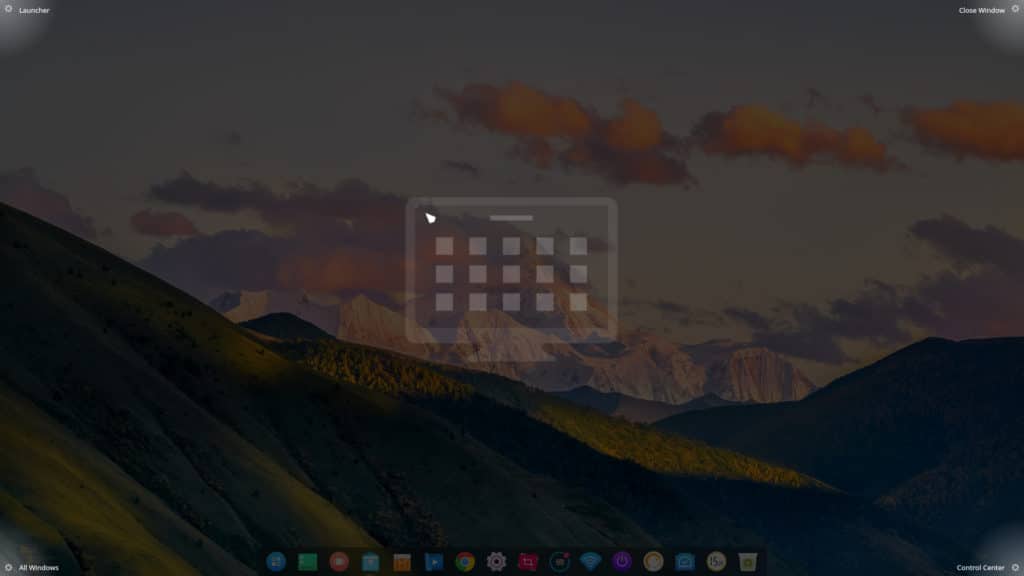Open the Wi-Fi network icon in the dock
The image size is (1024, 576).
tap(590, 562)
